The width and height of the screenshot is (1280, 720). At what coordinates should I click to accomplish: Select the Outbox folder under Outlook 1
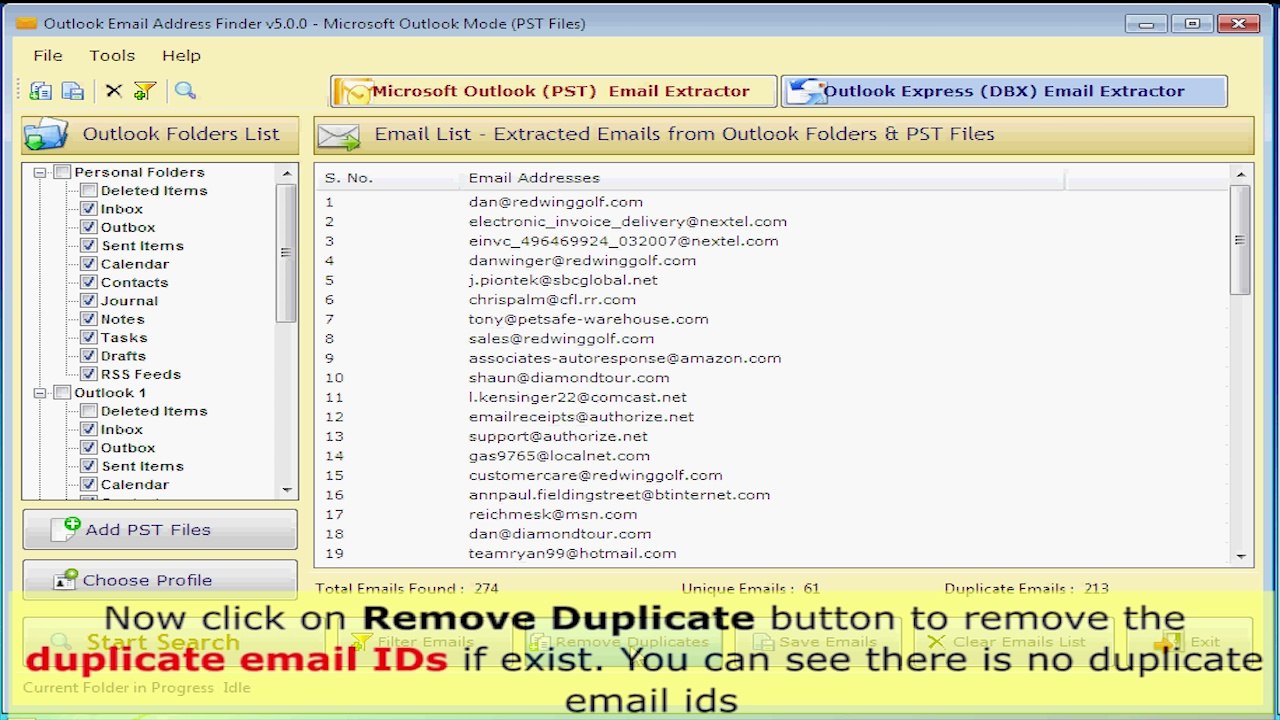pyautogui.click(x=128, y=448)
